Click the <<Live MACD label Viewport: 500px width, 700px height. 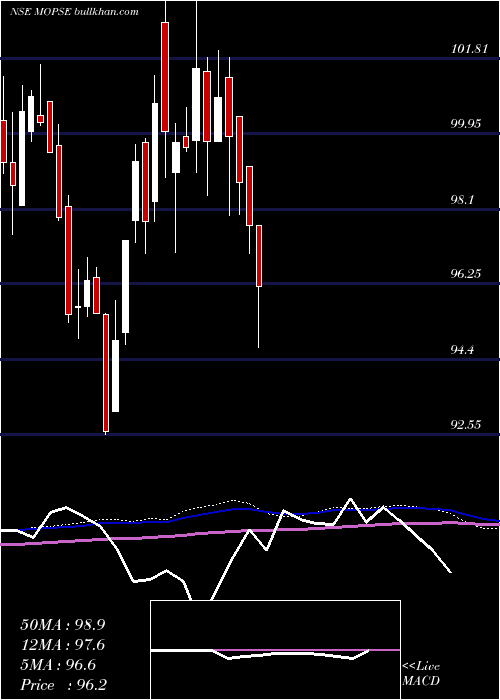pos(421,673)
